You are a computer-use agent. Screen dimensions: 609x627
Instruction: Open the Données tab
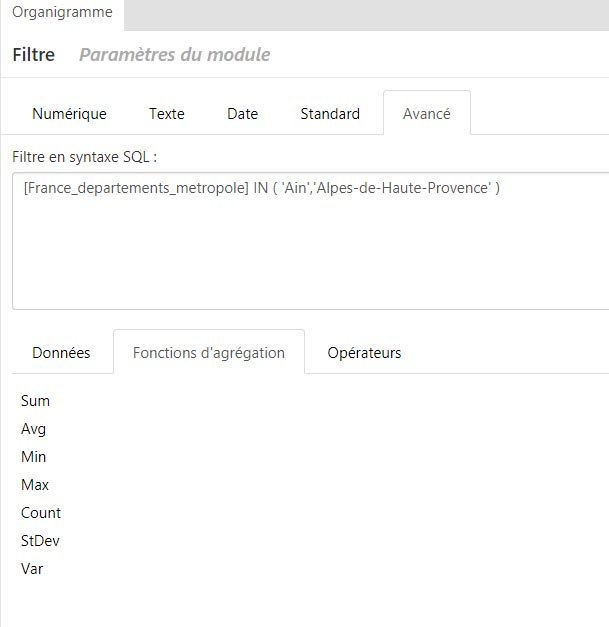[x=61, y=353]
